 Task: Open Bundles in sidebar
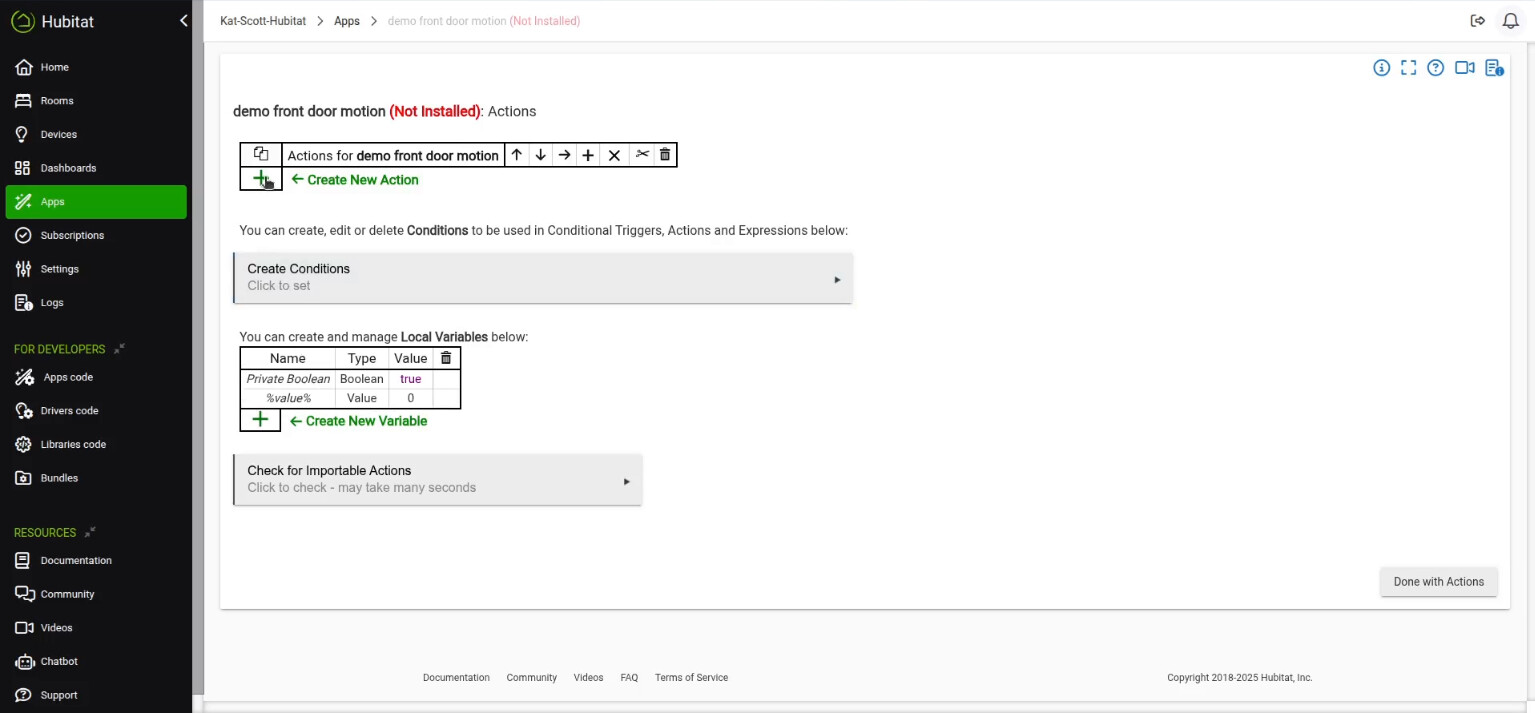pyautogui.click(x=96, y=478)
